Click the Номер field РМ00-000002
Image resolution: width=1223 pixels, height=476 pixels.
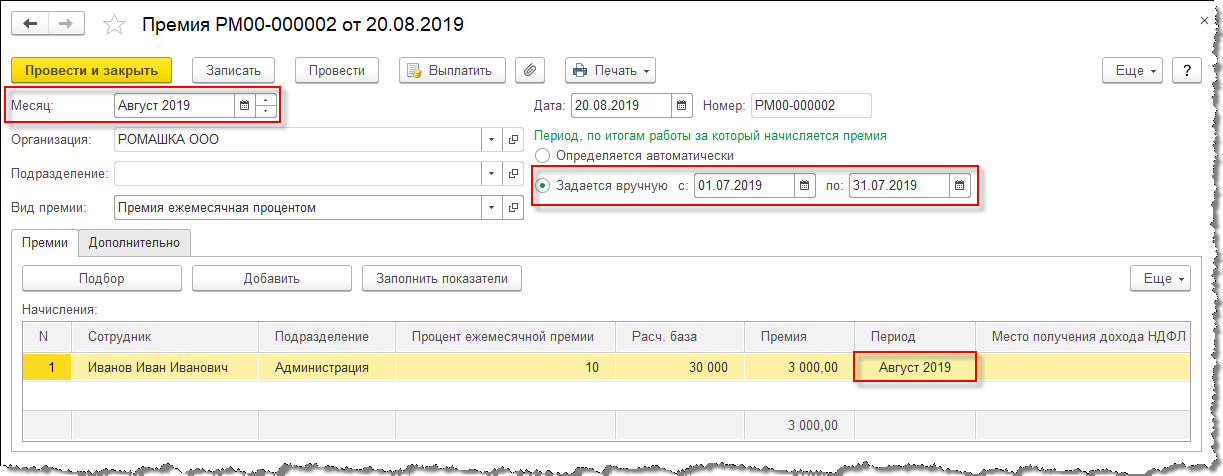pyautogui.click(x=811, y=105)
